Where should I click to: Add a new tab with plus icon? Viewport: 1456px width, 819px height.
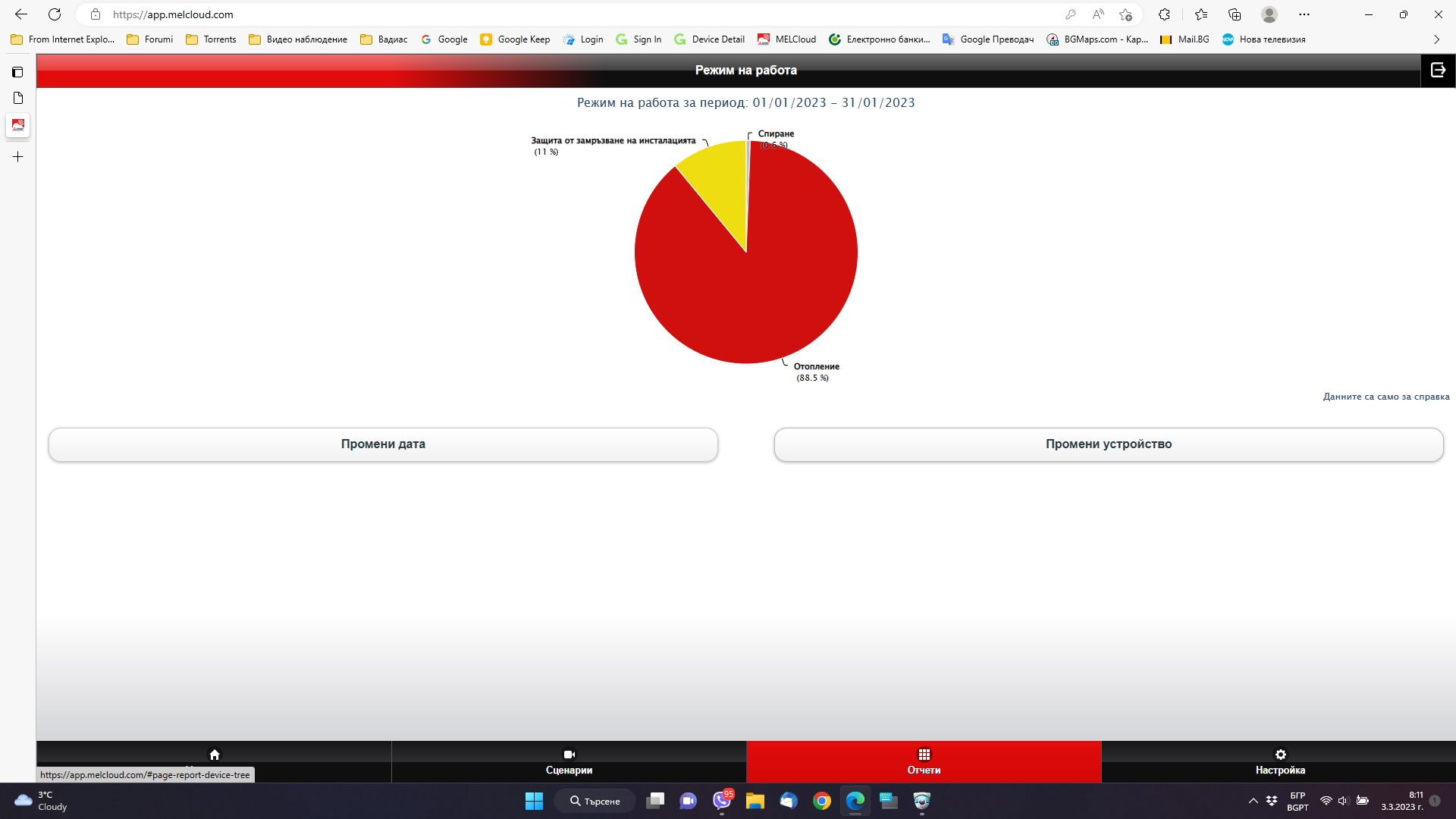pyautogui.click(x=17, y=157)
